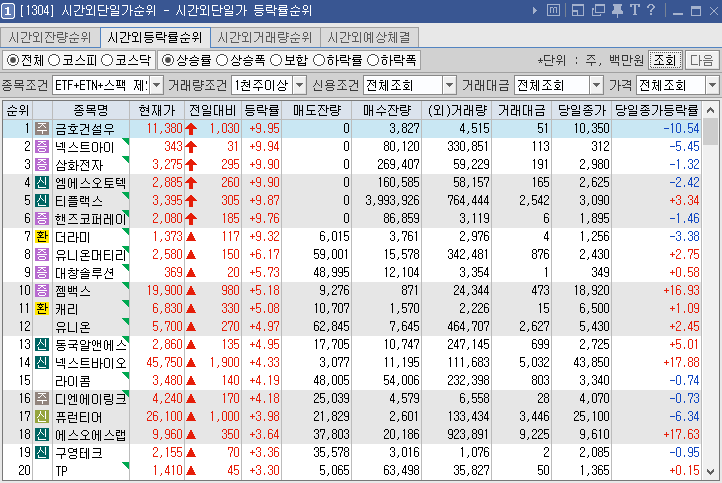The image size is (722, 483).
Task: Select the 전체 market radio button
Action: (x=13, y=60)
